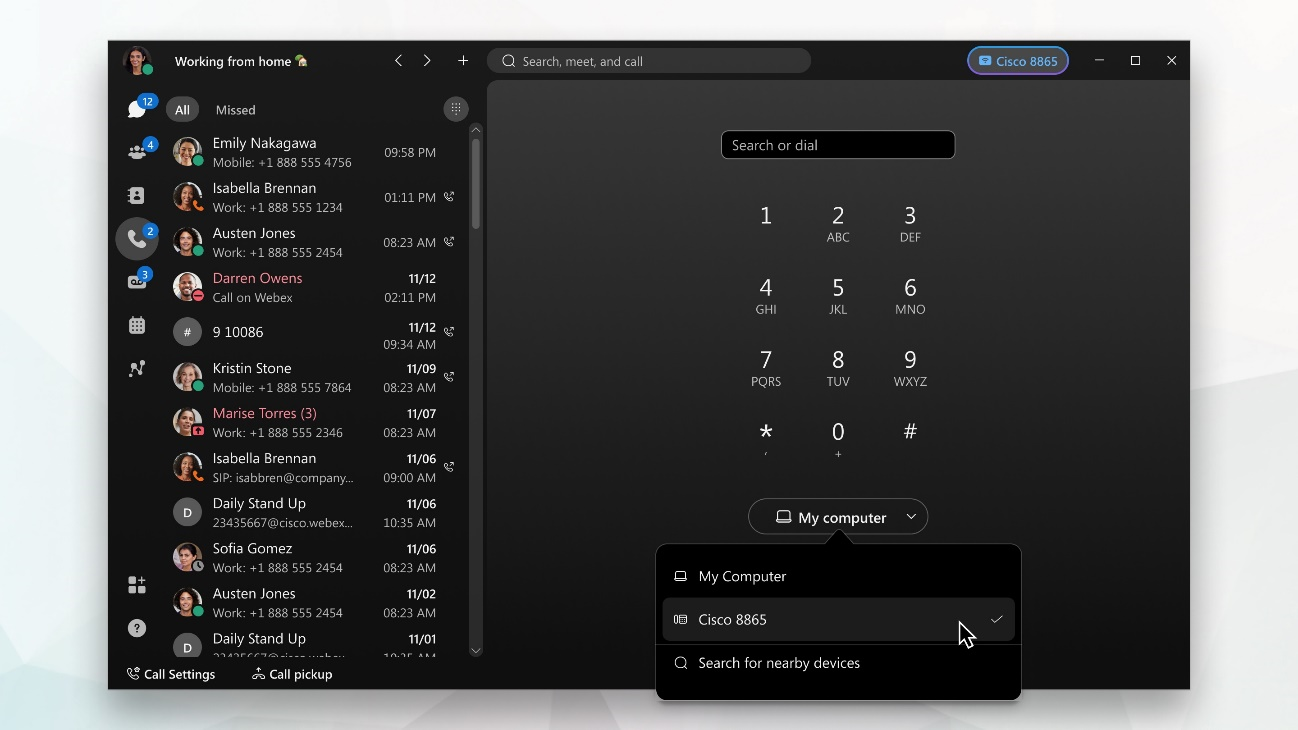
Task: Click the call icon for Austen Jones 08:23 AM
Action: click(449, 242)
